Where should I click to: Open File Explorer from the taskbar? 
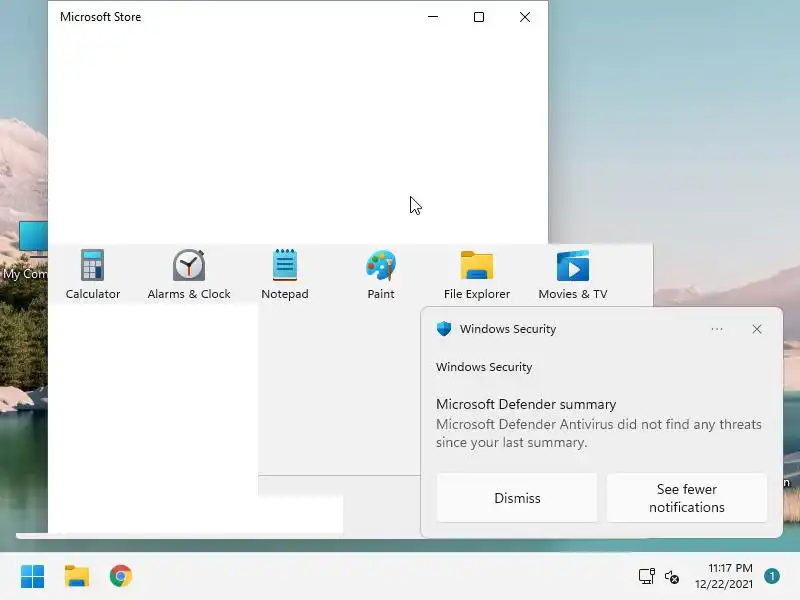(x=77, y=577)
